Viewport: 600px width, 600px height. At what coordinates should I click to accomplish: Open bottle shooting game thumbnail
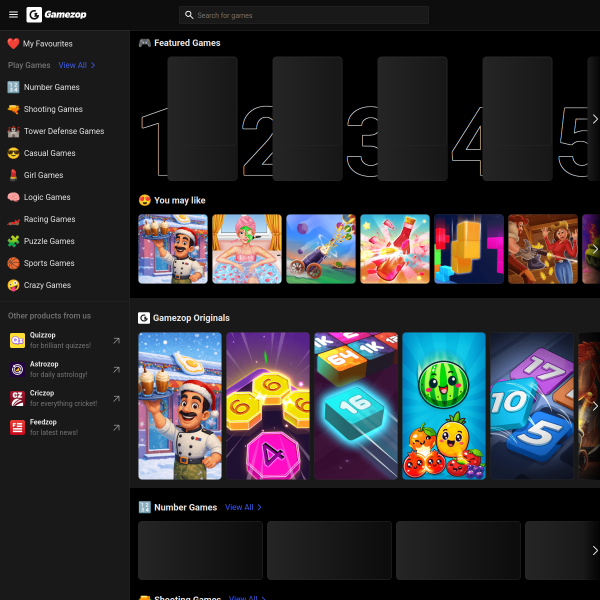pyautogui.click(x=395, y=249)
